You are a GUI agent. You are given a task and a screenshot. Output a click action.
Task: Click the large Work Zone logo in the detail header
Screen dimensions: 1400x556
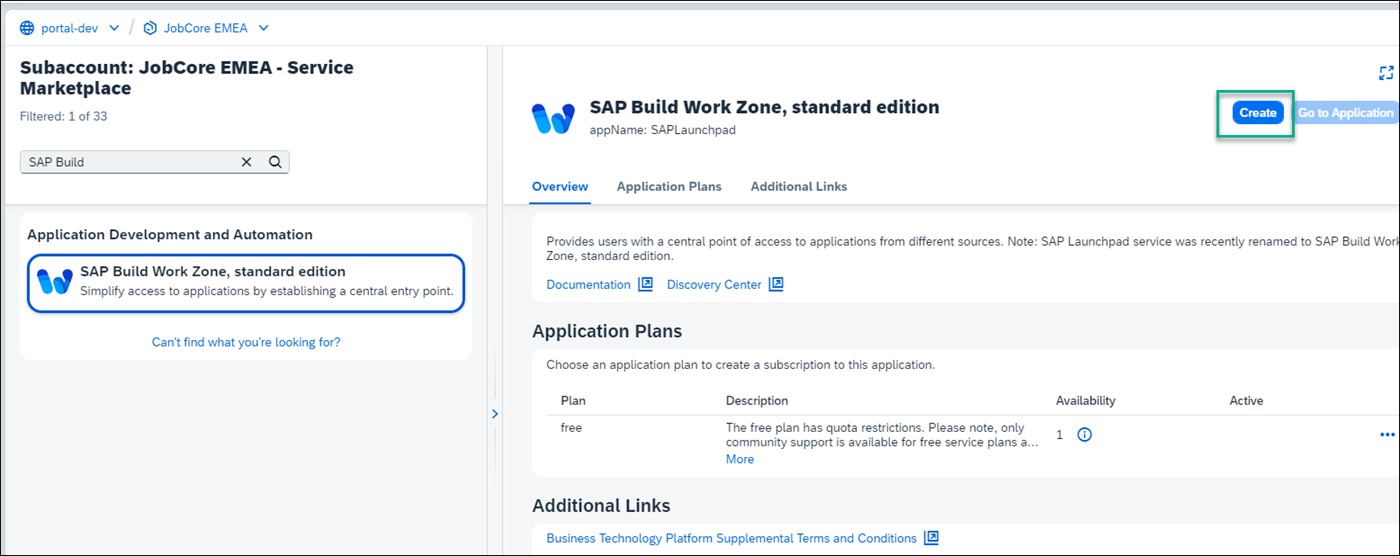553,118
